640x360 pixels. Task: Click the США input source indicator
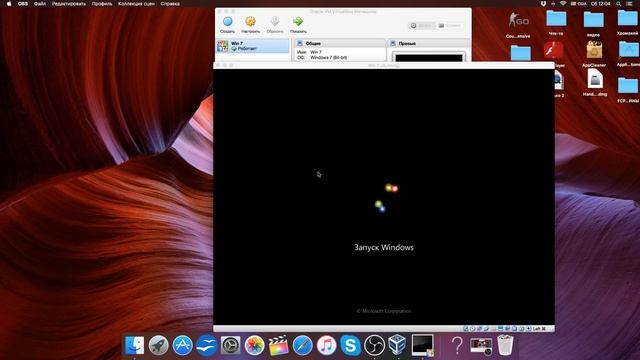578,4
